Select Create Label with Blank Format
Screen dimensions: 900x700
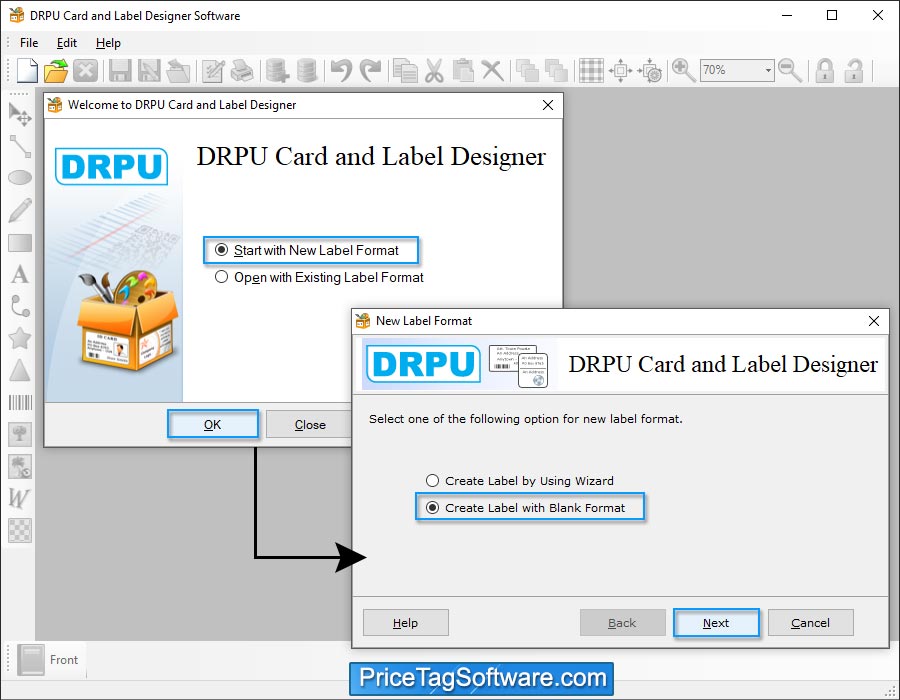click(525, 508)
